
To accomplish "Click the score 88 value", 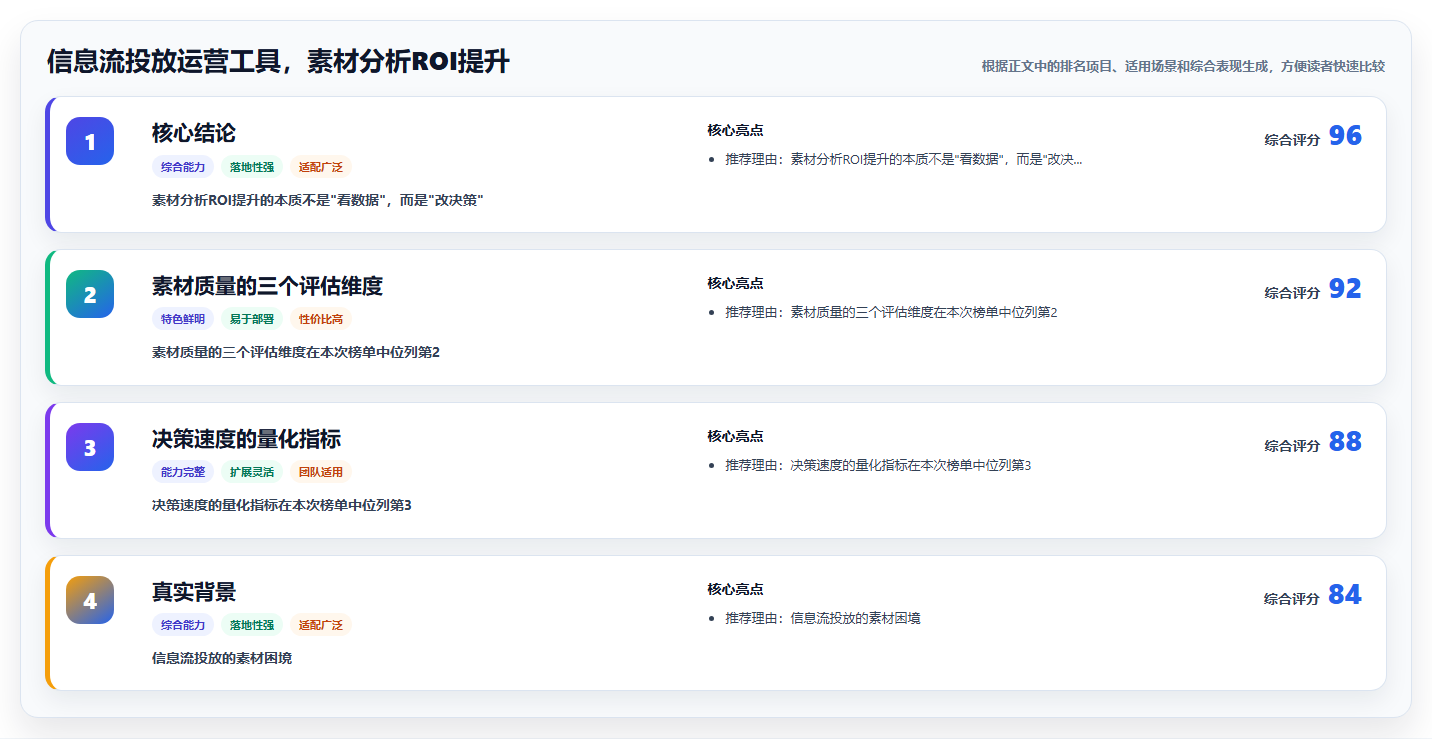I will click(1345, 442).
